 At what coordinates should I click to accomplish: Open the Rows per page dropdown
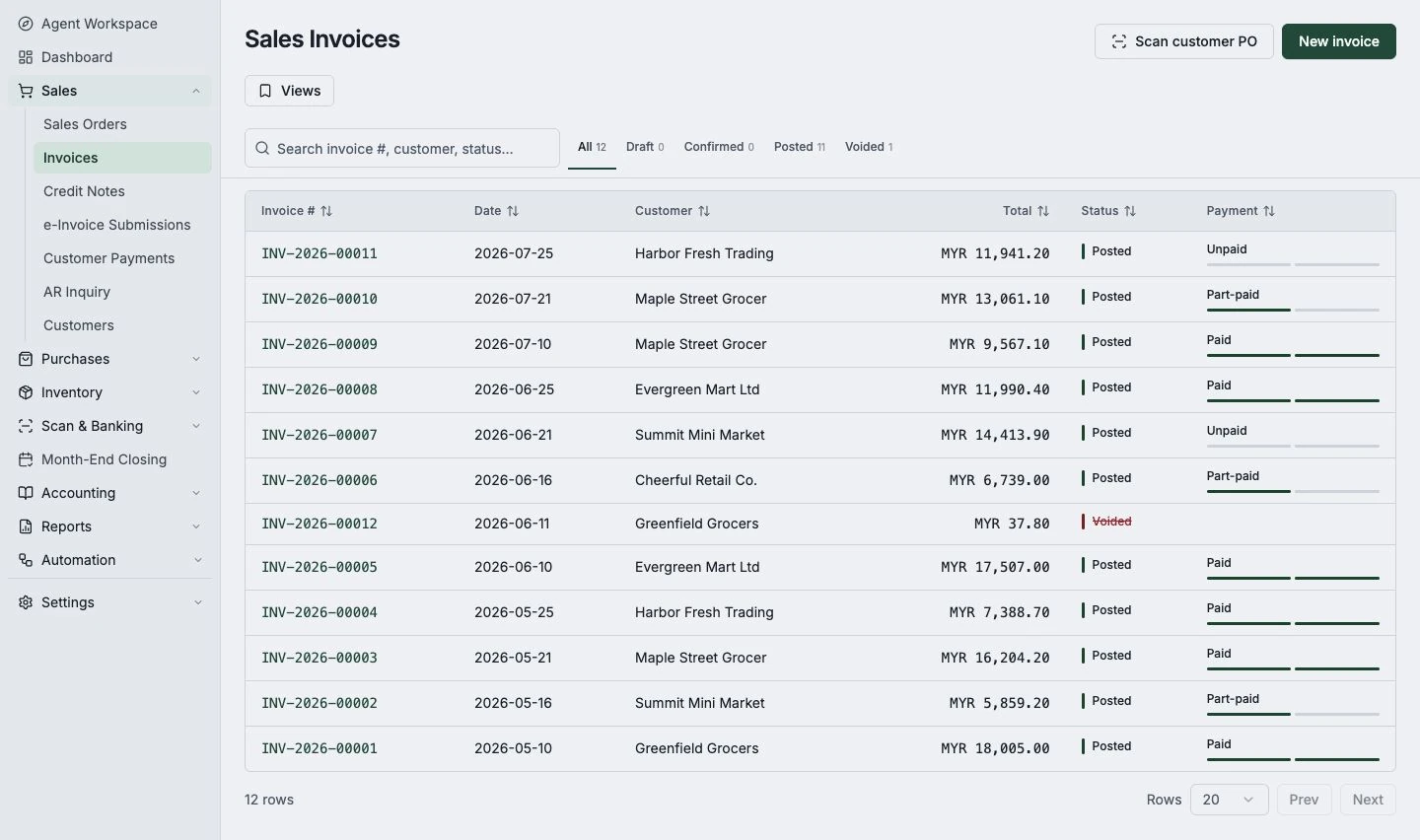[x=1229, y=800]
